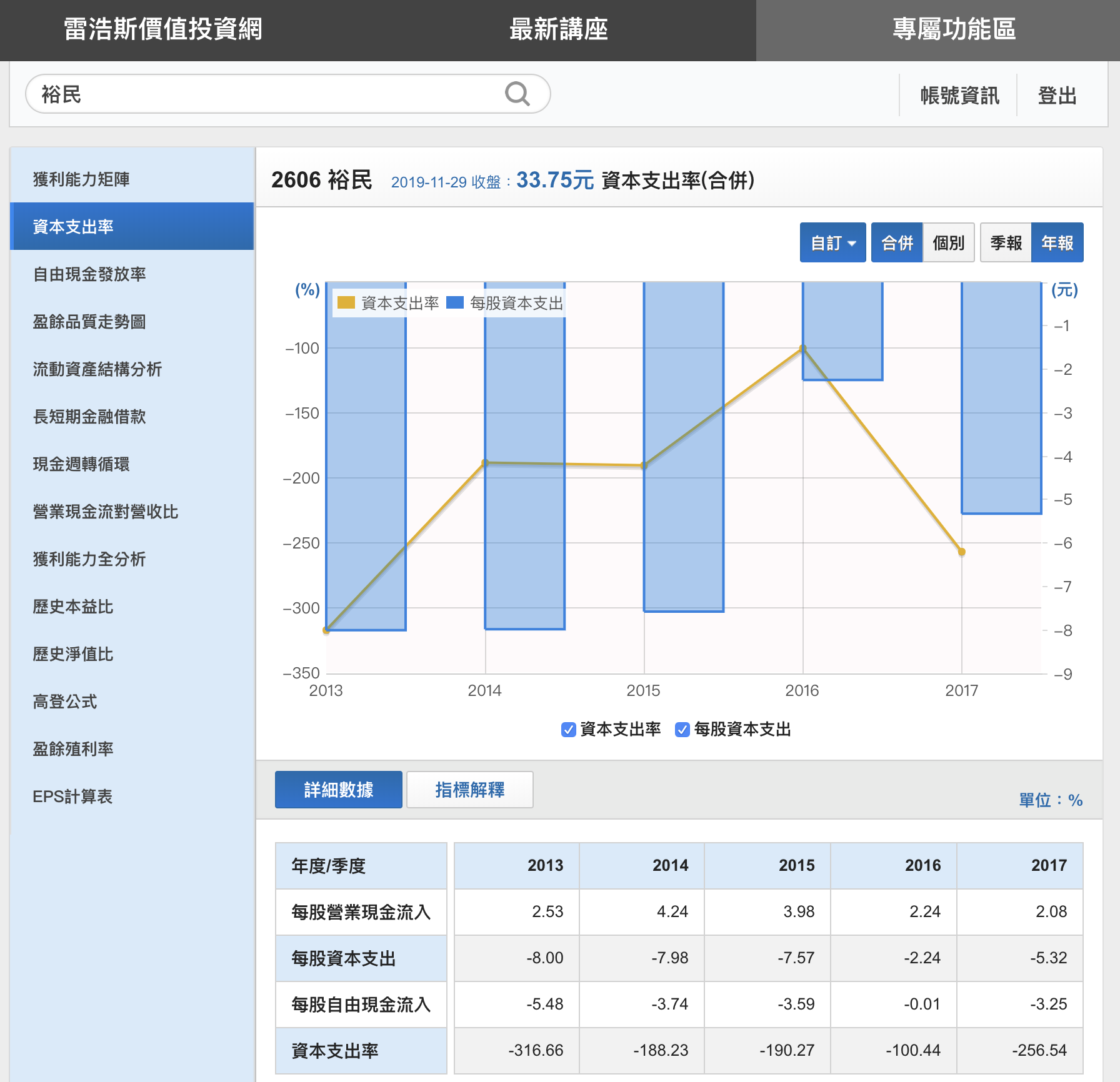Image resolution: width=1120 pixels, height=1082 pixels.
Task: Click the search magnifier icon
Action: (x=517, y=94)
